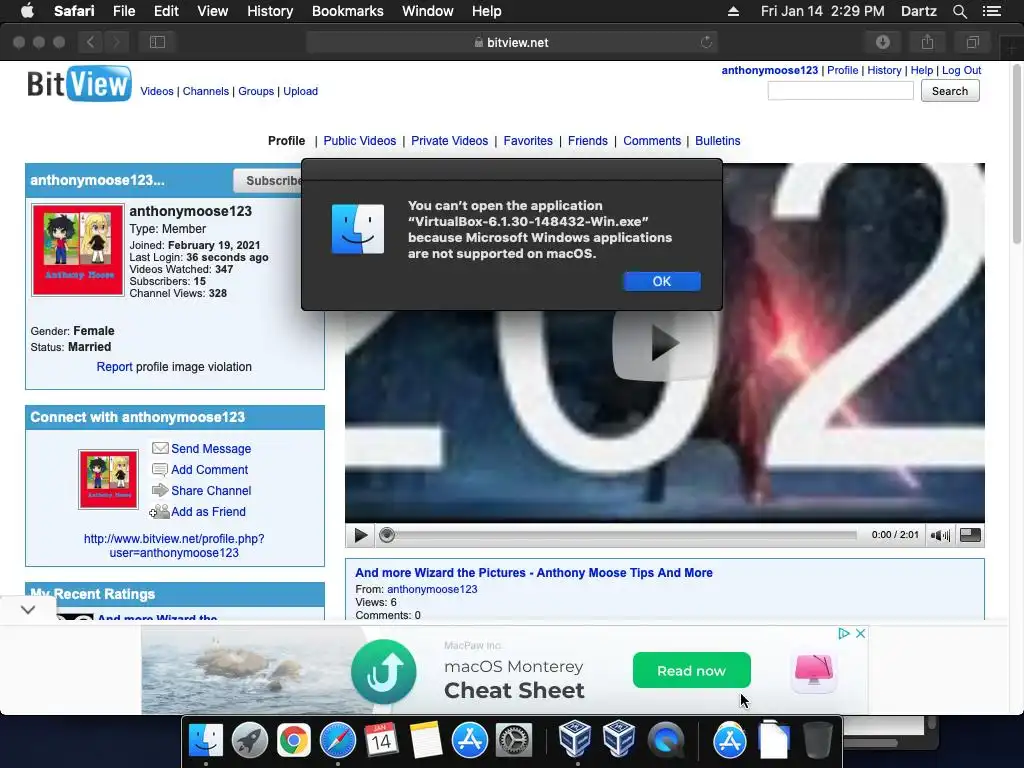Viewport: 1024px width, 768px height.
Task: Toggle Safari sidebar button
Action: tap(157, 42)
